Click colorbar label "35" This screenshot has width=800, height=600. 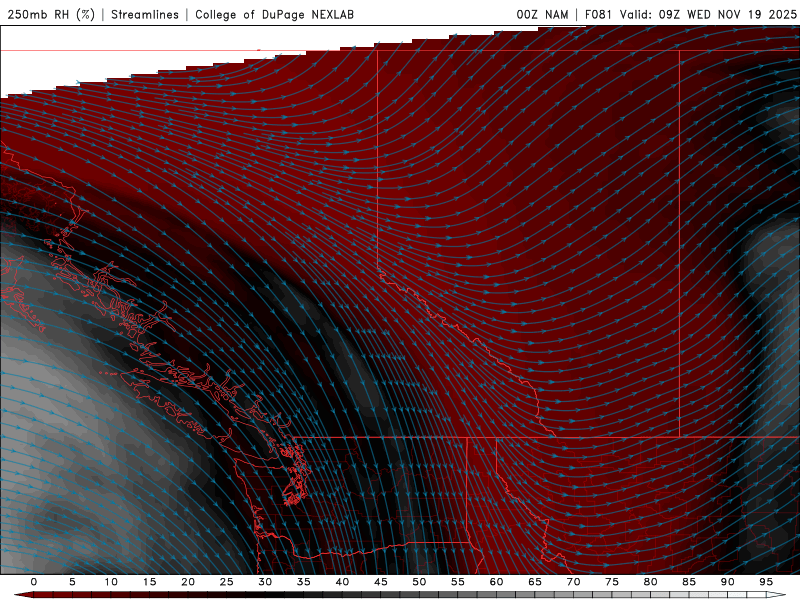coord(303,582)
